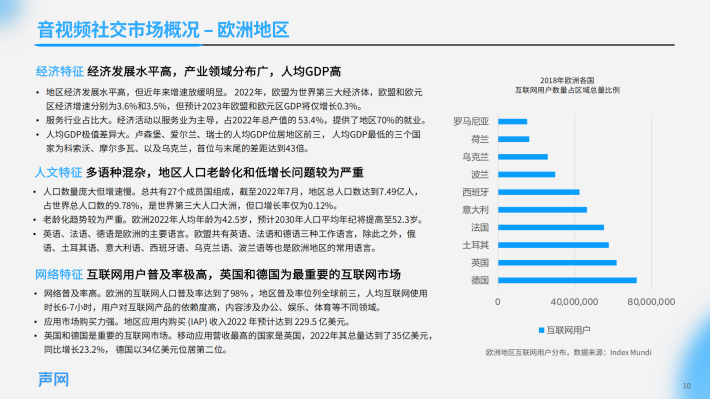Click page number 10 at bottom right
This screenshot has height=399, width=710.
tap(686, 386)
